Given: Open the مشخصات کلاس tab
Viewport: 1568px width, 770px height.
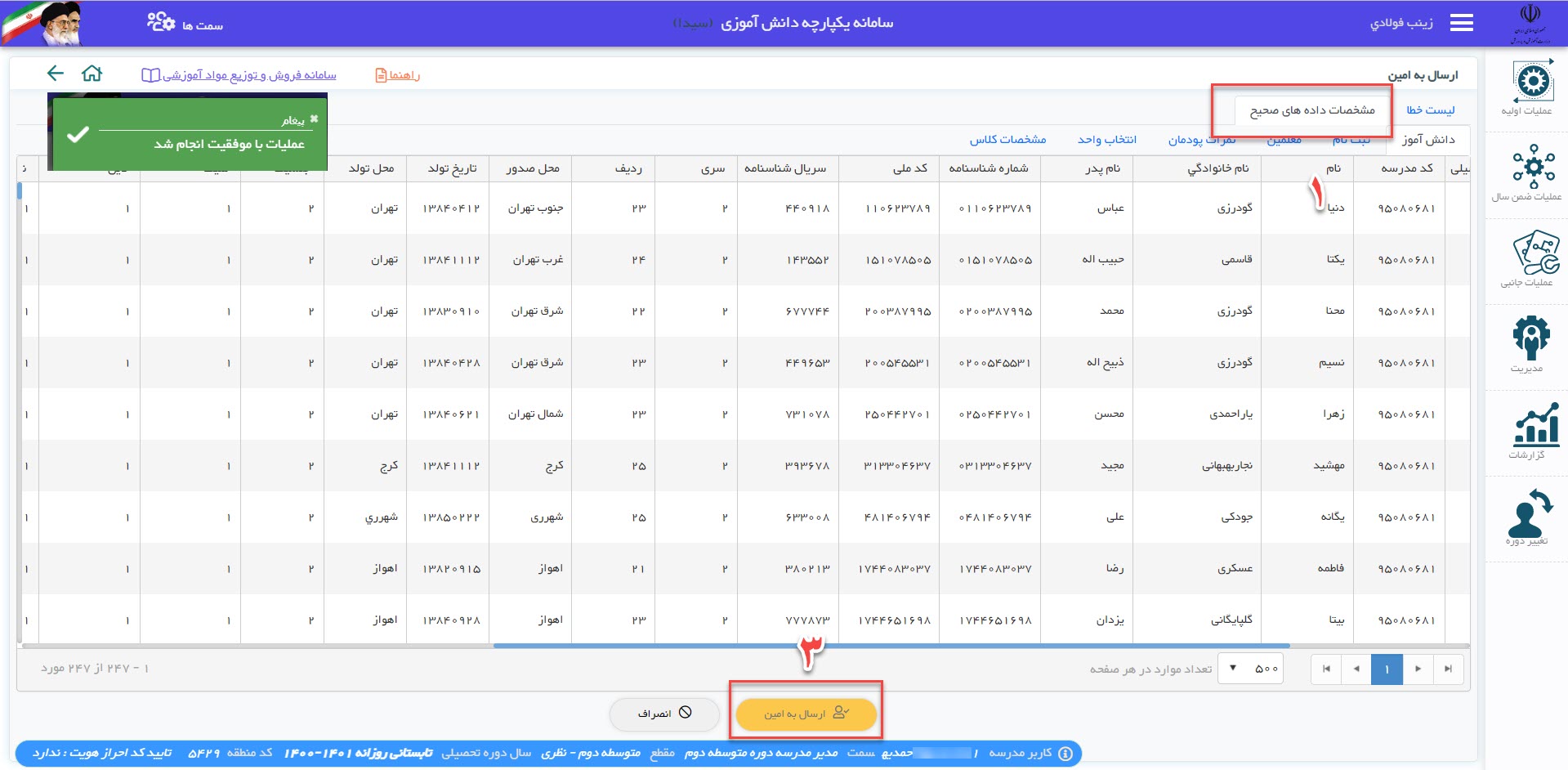Looking at the screenshot, I should coord(1007,140).
